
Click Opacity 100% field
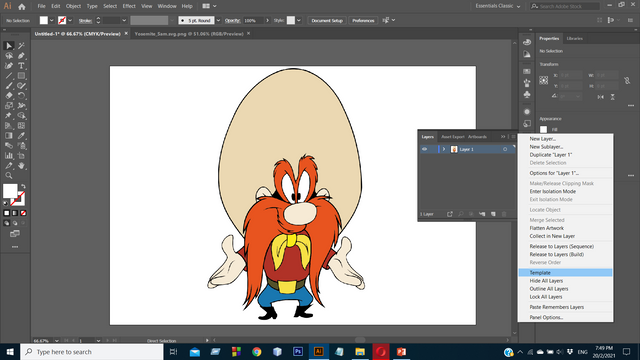253,20
